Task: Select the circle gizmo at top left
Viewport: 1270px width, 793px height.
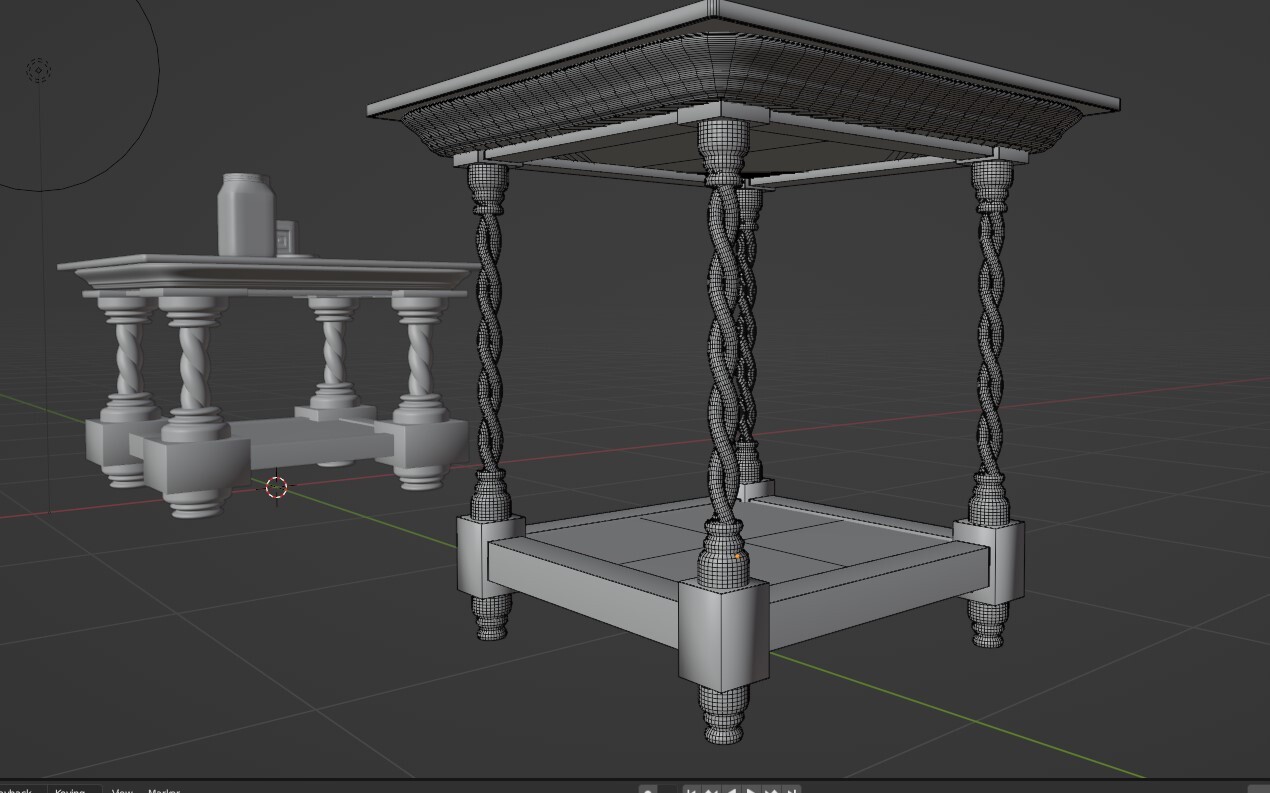Action: pyautogui.click(x=38, y=68)
